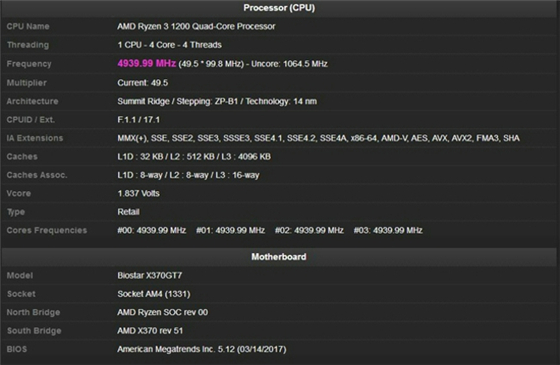This screenshot has width=560, height=365.
Task: Select the South Bridge label
Action: click(x=34, y=331)
